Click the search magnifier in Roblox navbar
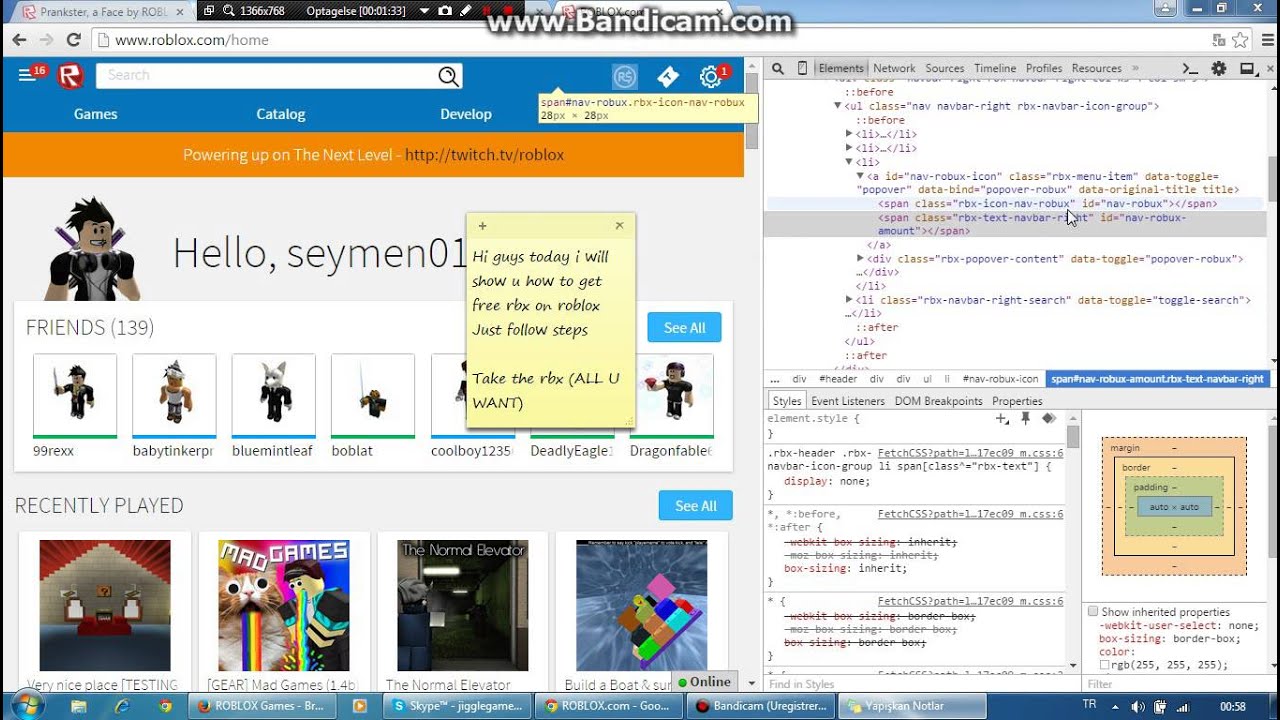The image size is (1280, 720). pyautogui.click(x=449, y=76)
